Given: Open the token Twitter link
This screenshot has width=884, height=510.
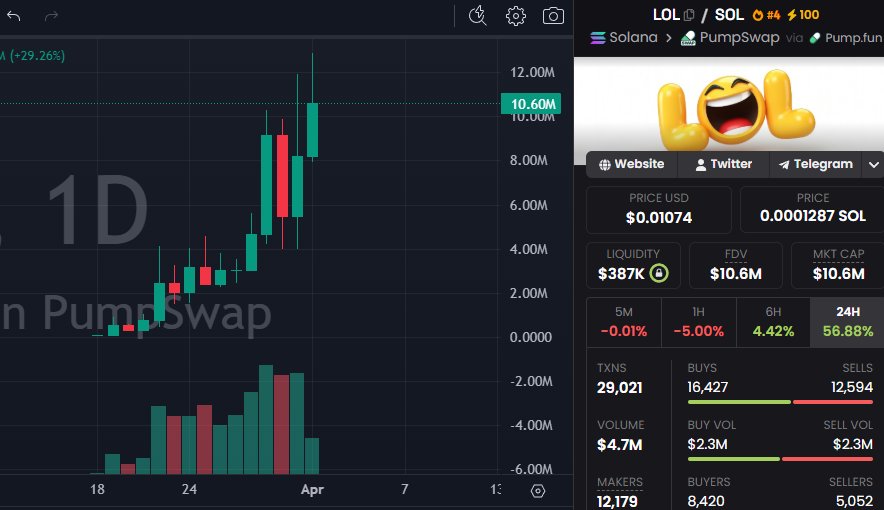Looking at the screenshot, I should 723,164.
